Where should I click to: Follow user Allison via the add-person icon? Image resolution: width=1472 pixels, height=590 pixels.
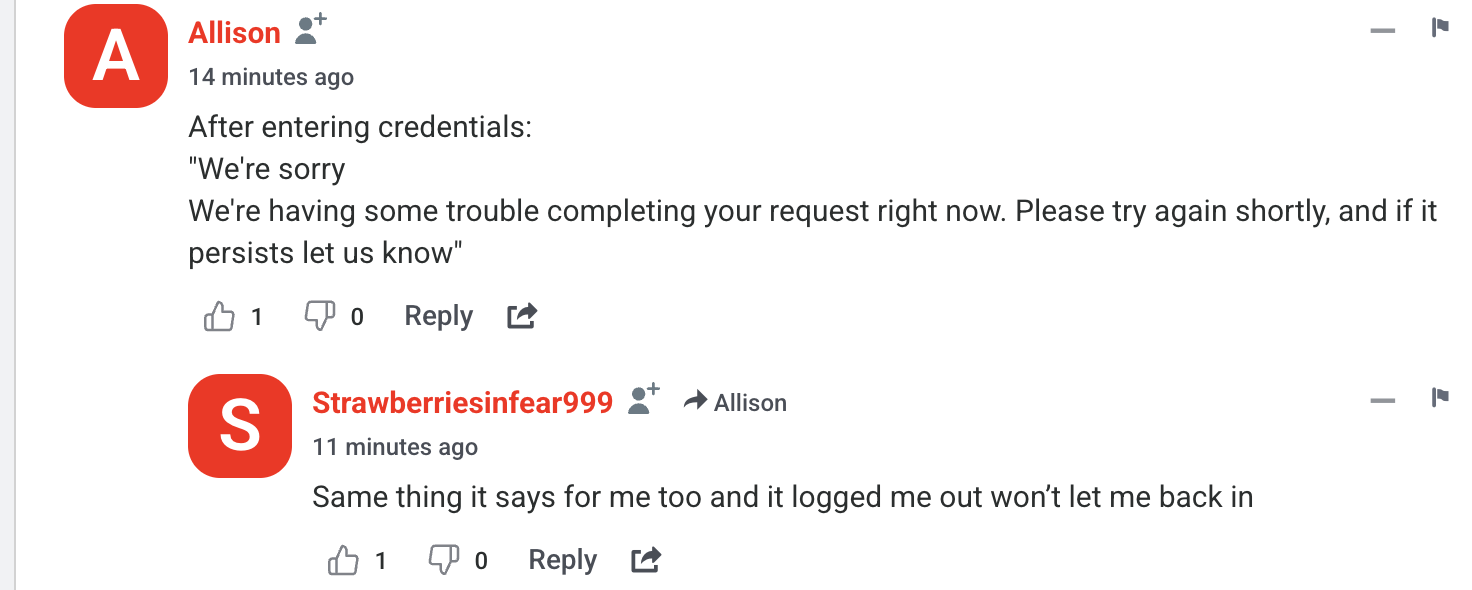[309, 27]
